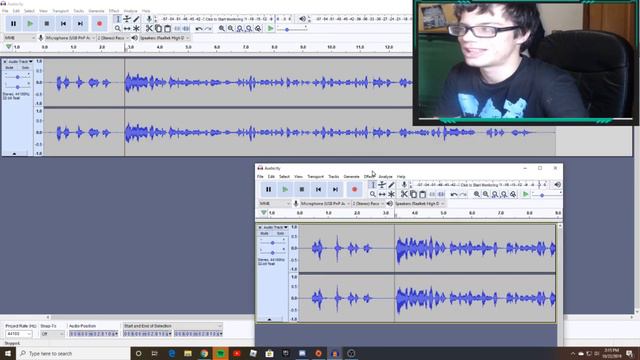This screenshot has width=640, height=360.
Task: Click Fit Project to width in front window
Action: pyautogui.click(x=504, y=194)
